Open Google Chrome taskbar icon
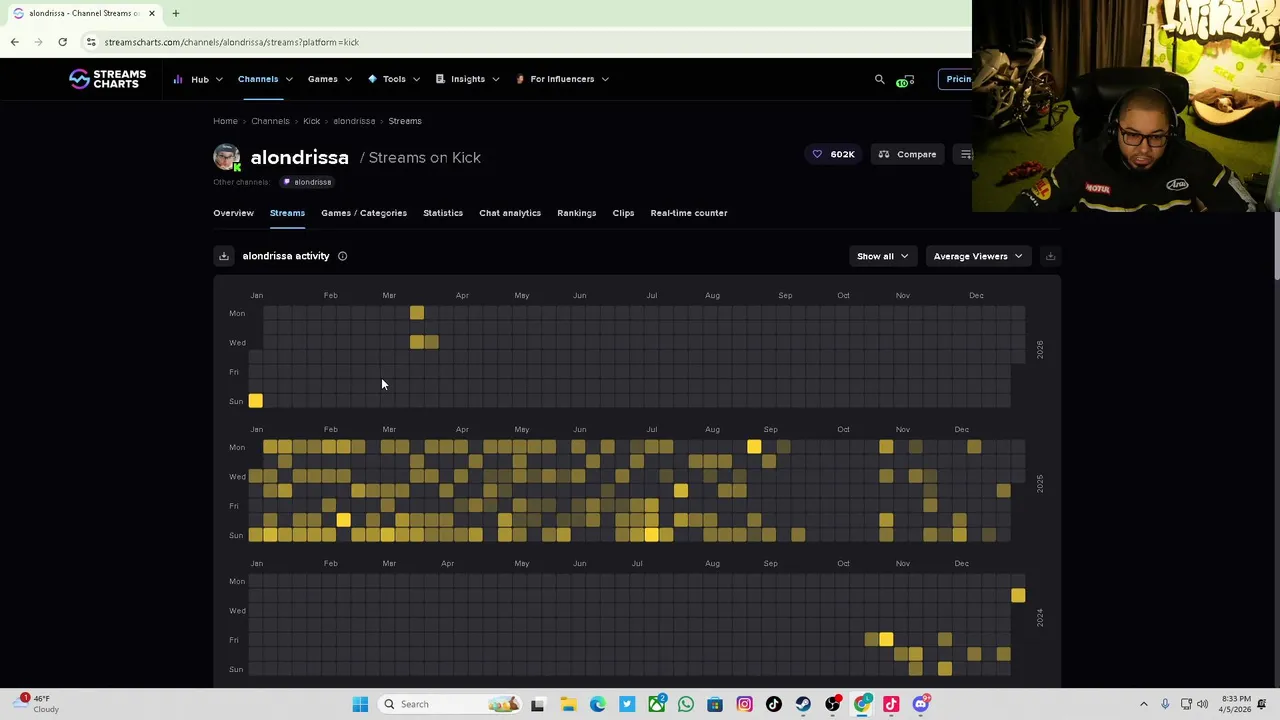The height and width of the screenshot is (720, 1280). point(862,704)
